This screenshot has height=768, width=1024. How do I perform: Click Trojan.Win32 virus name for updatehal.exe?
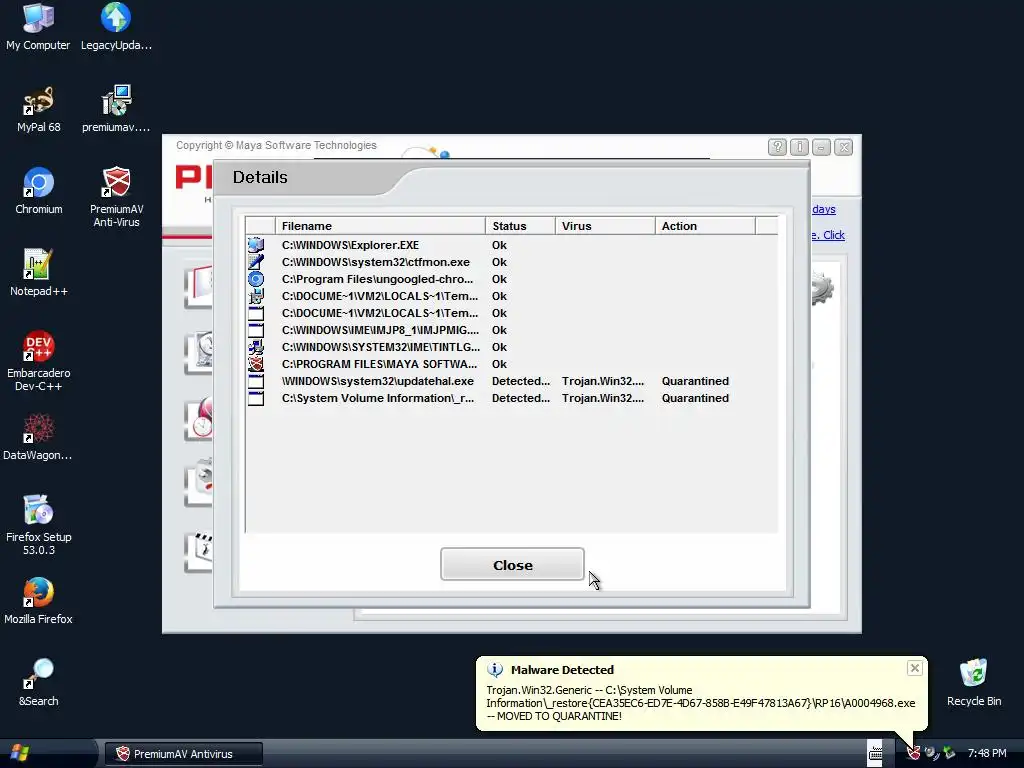pyautogui.click(x=603, y=381)
